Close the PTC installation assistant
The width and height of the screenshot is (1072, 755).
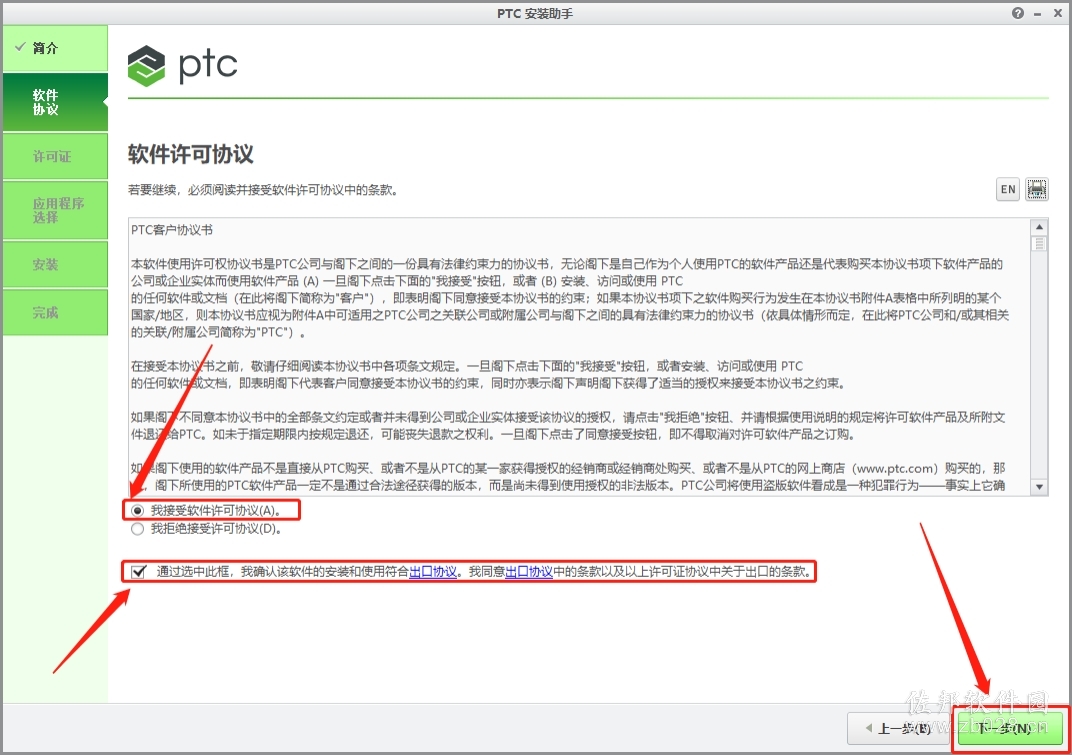pyautogui.click(x=1057, y=13)
